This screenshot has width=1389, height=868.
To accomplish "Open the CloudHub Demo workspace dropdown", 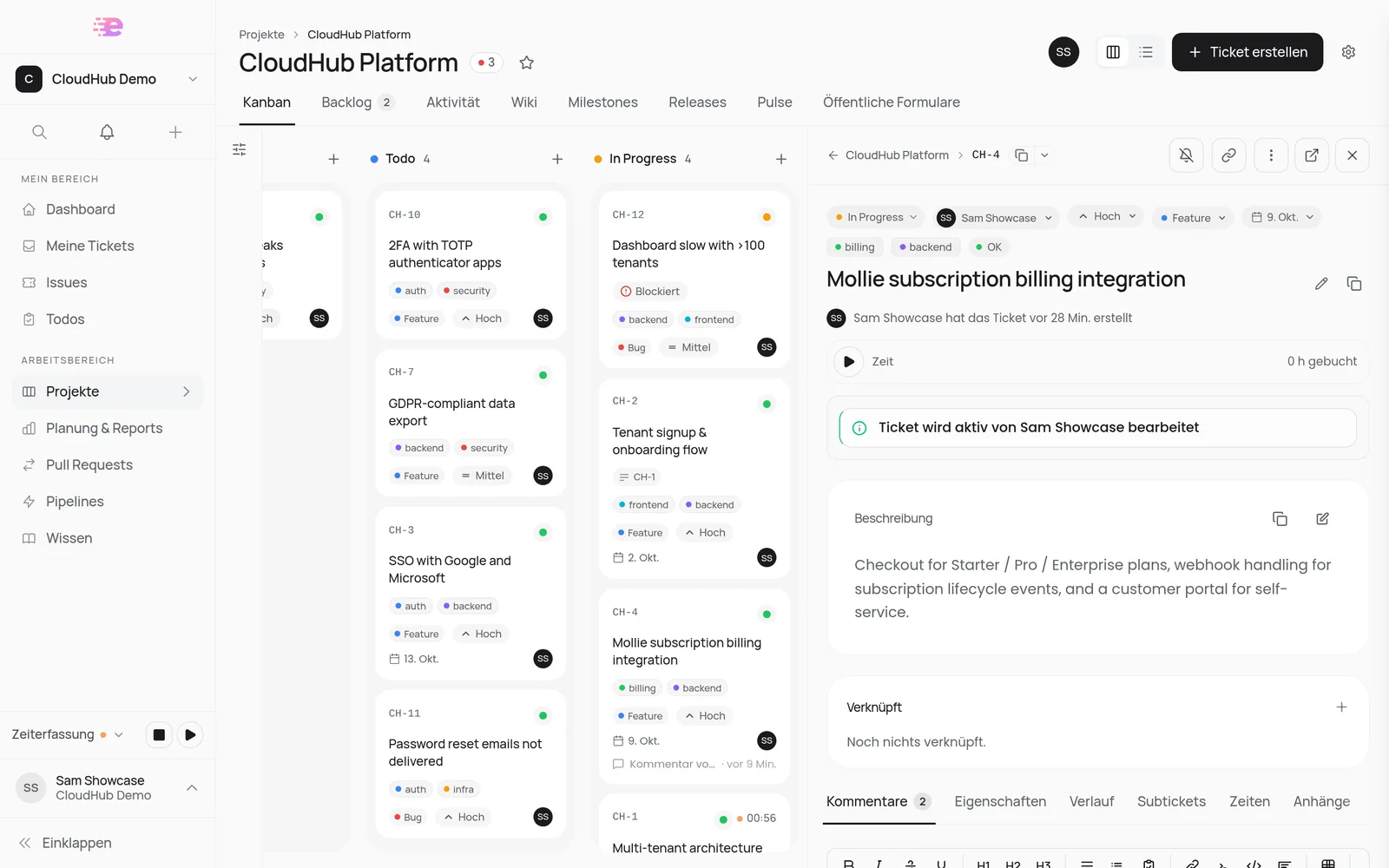I will (x=108, y=79).
